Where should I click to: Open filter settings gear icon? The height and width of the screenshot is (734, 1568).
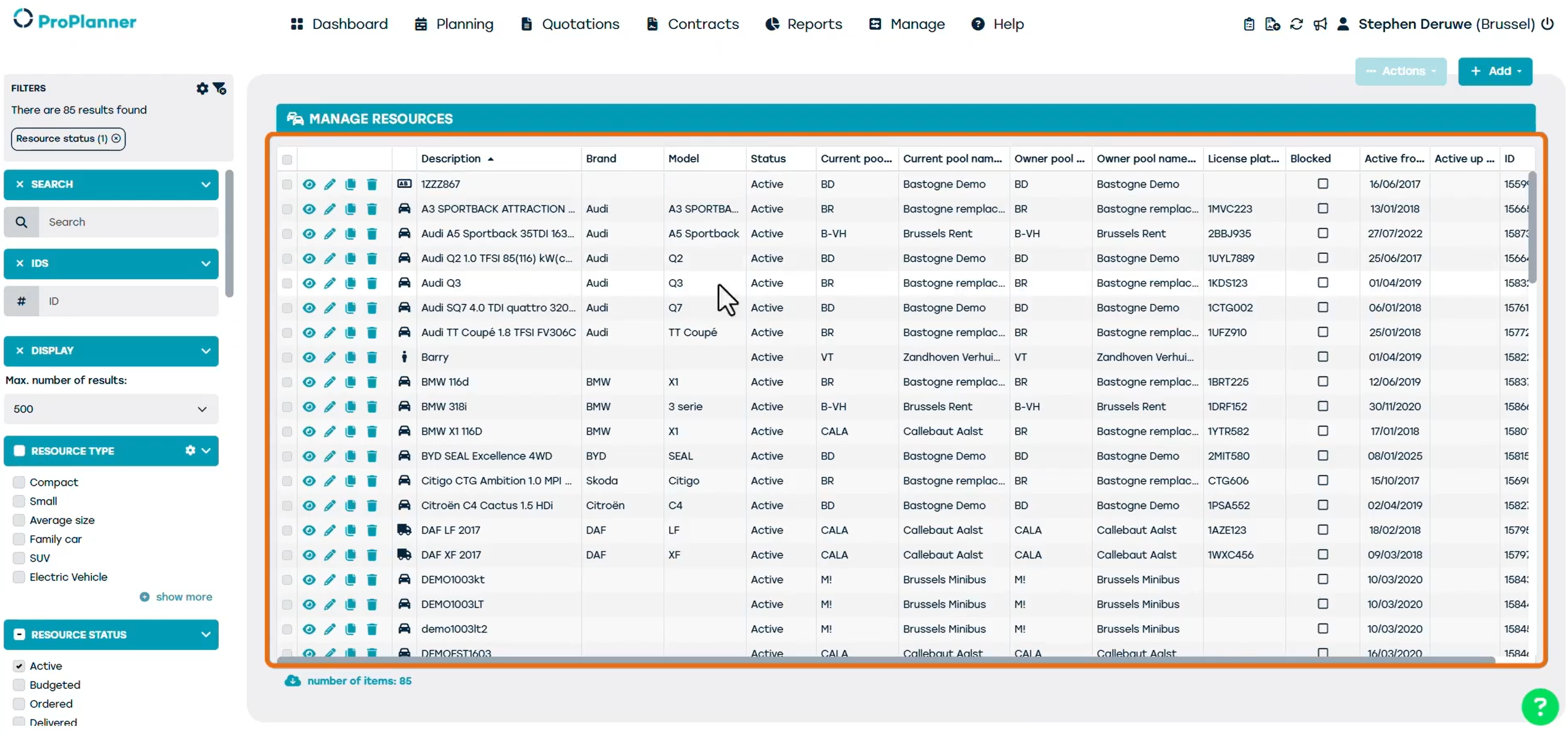click(202, 88)
